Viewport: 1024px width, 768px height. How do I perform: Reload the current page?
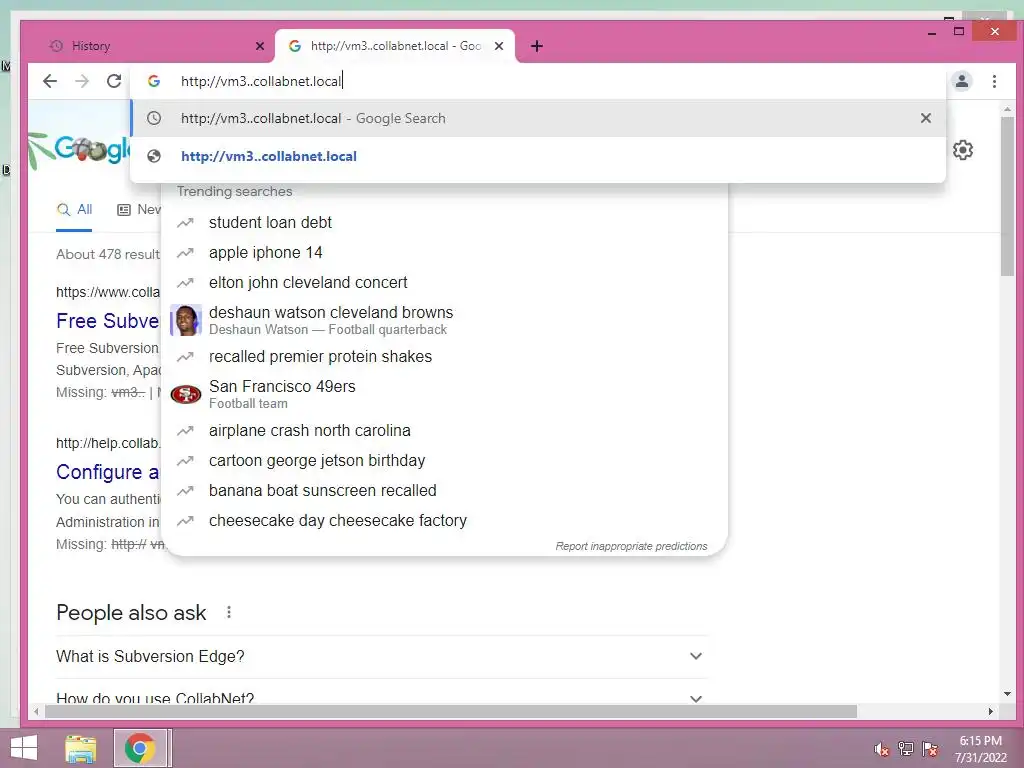[114, 81]
